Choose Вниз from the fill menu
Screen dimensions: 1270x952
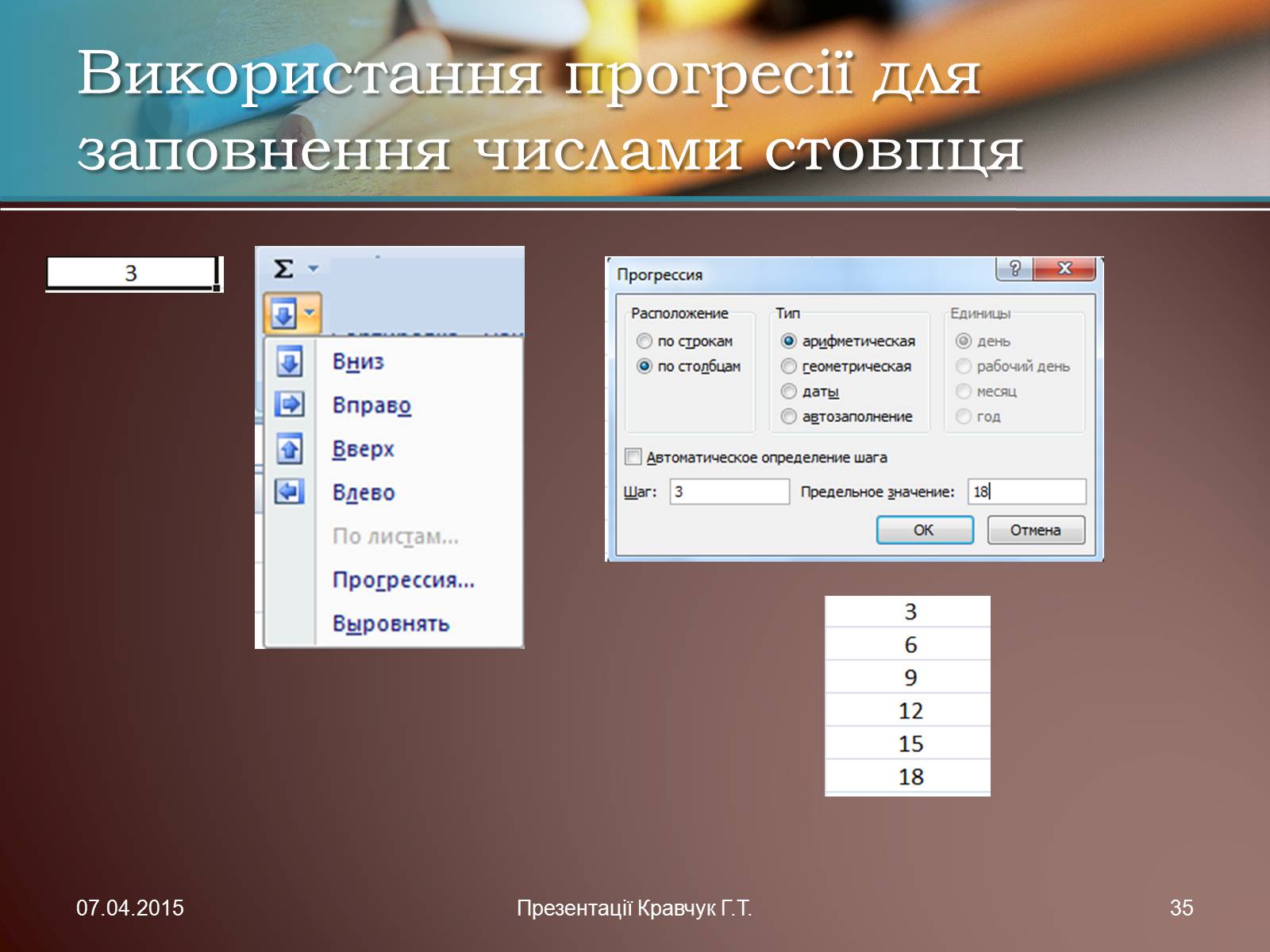(x=358, y=362)
